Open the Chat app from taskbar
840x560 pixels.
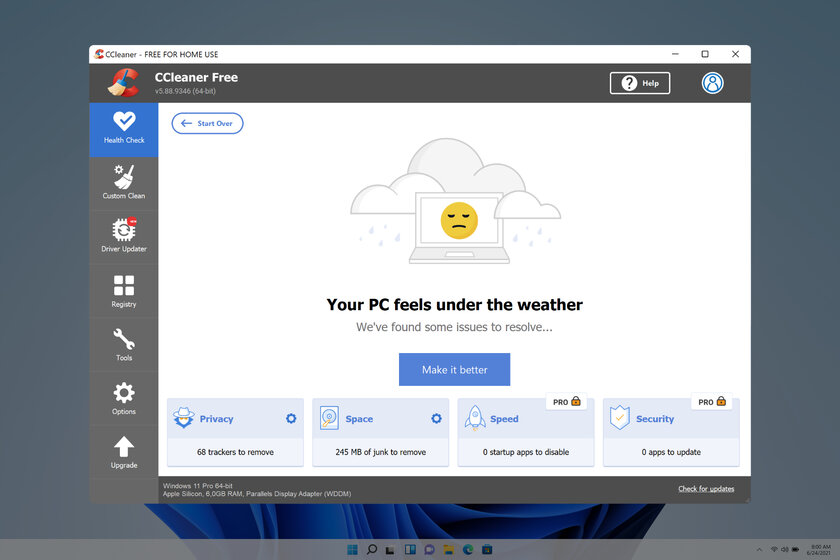click(x=429, y=549)
